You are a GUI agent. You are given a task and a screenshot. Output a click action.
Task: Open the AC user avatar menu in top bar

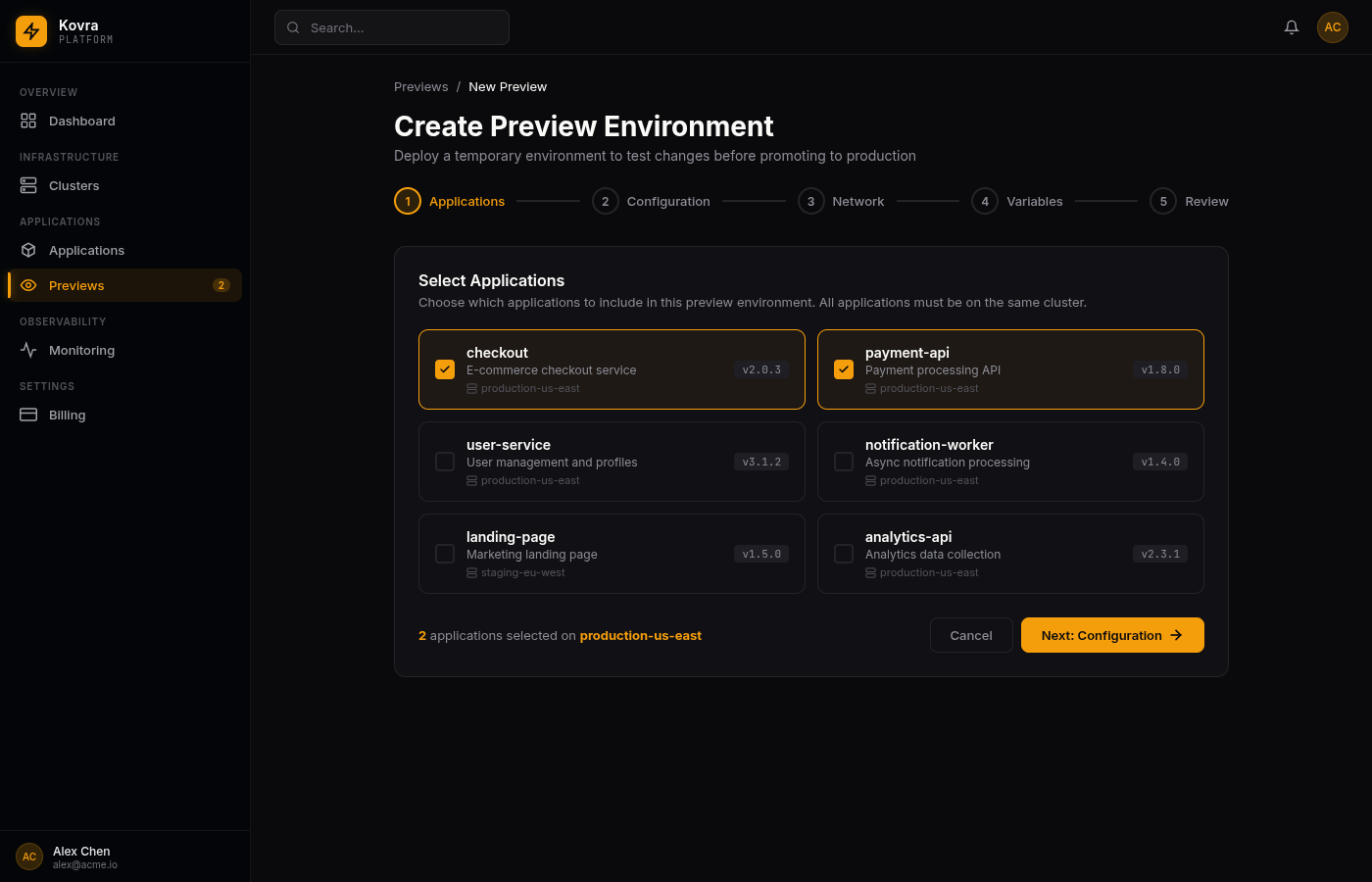[x=1333, y=27]
